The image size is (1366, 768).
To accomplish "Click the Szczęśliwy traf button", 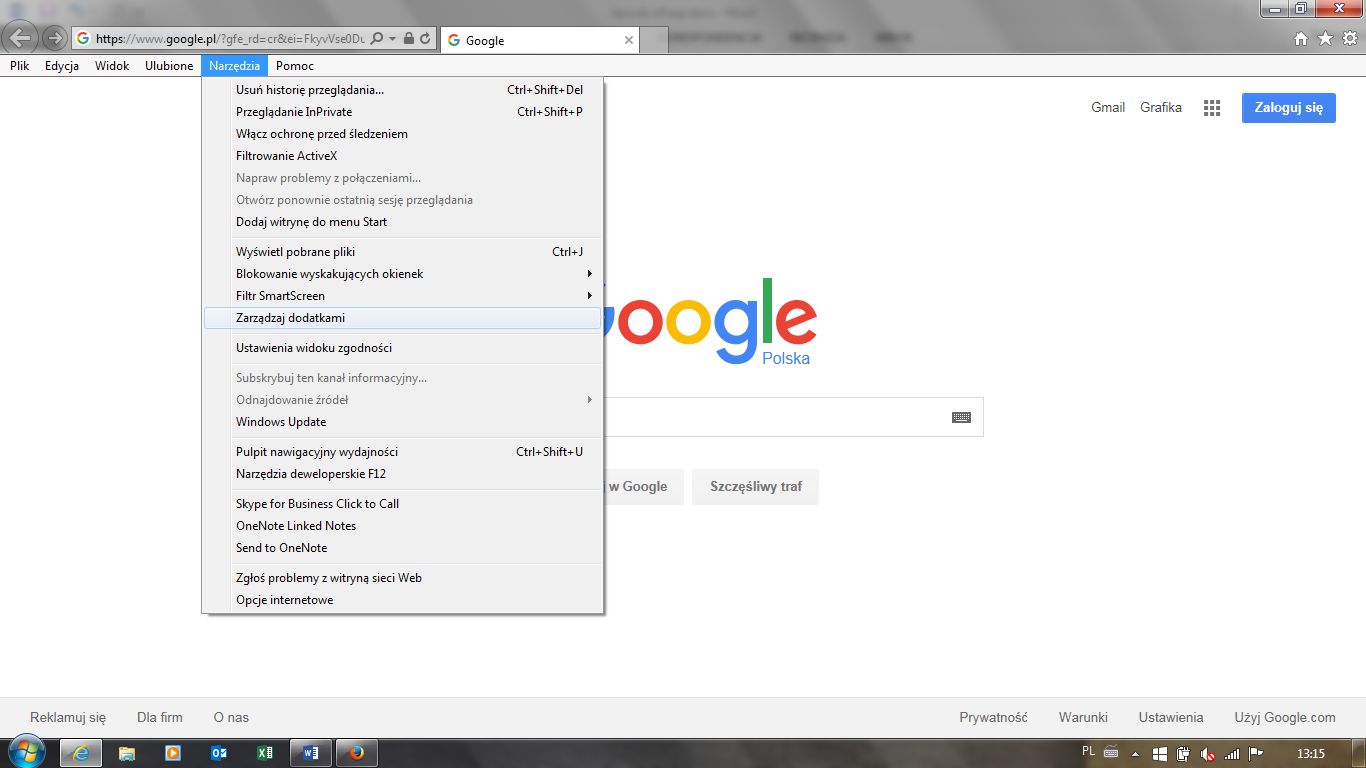I will coord(756,487).
